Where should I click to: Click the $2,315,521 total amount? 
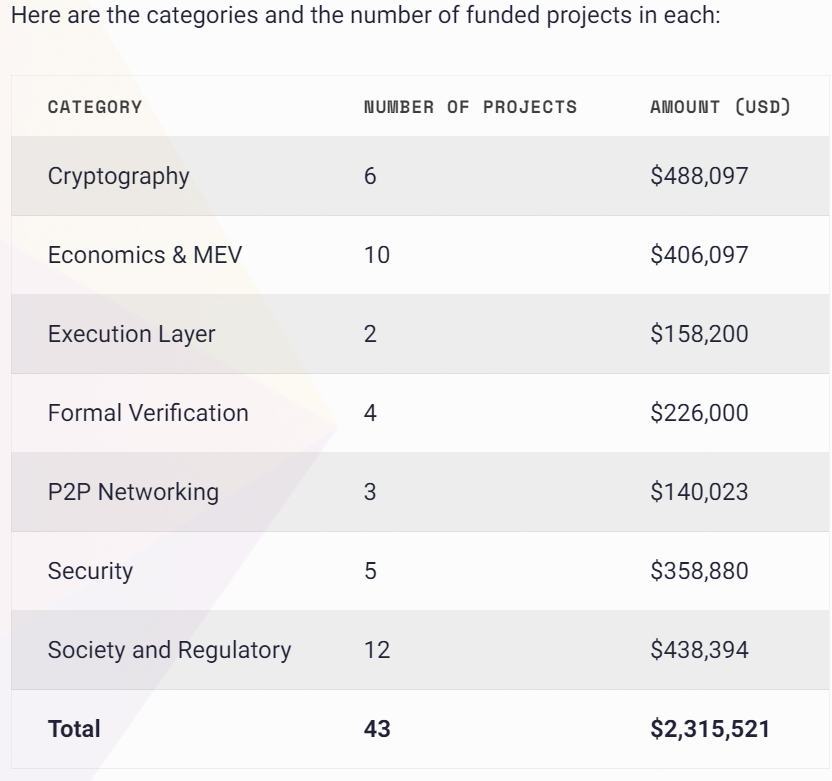tap(710, 729)
